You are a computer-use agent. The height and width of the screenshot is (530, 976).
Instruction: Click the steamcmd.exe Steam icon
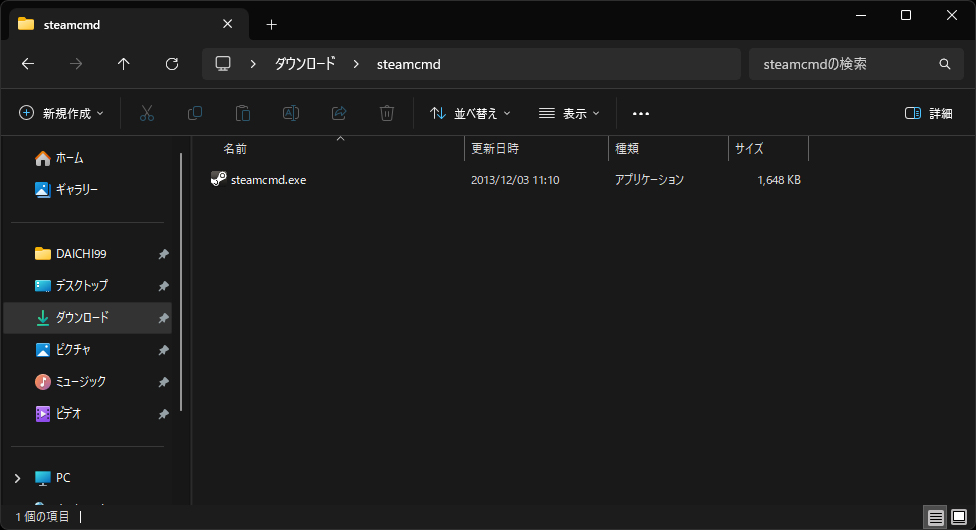click(218, 179)
